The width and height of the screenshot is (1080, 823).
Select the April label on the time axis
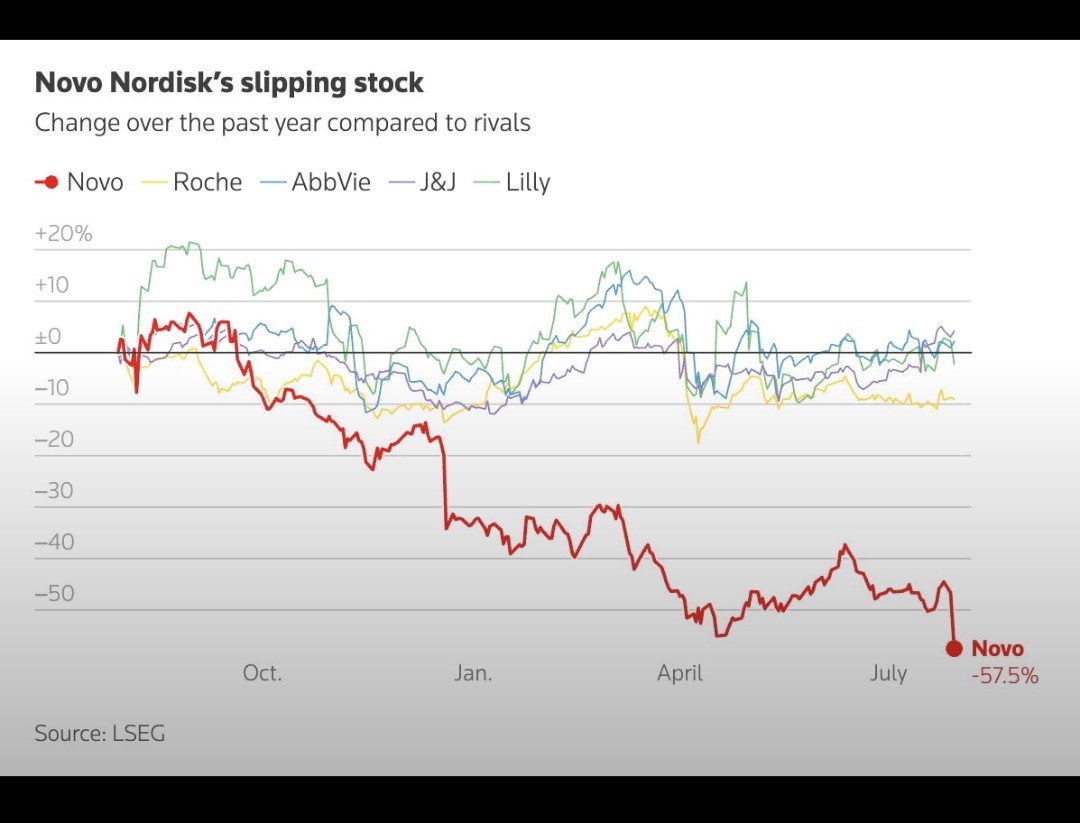point(680,673)
